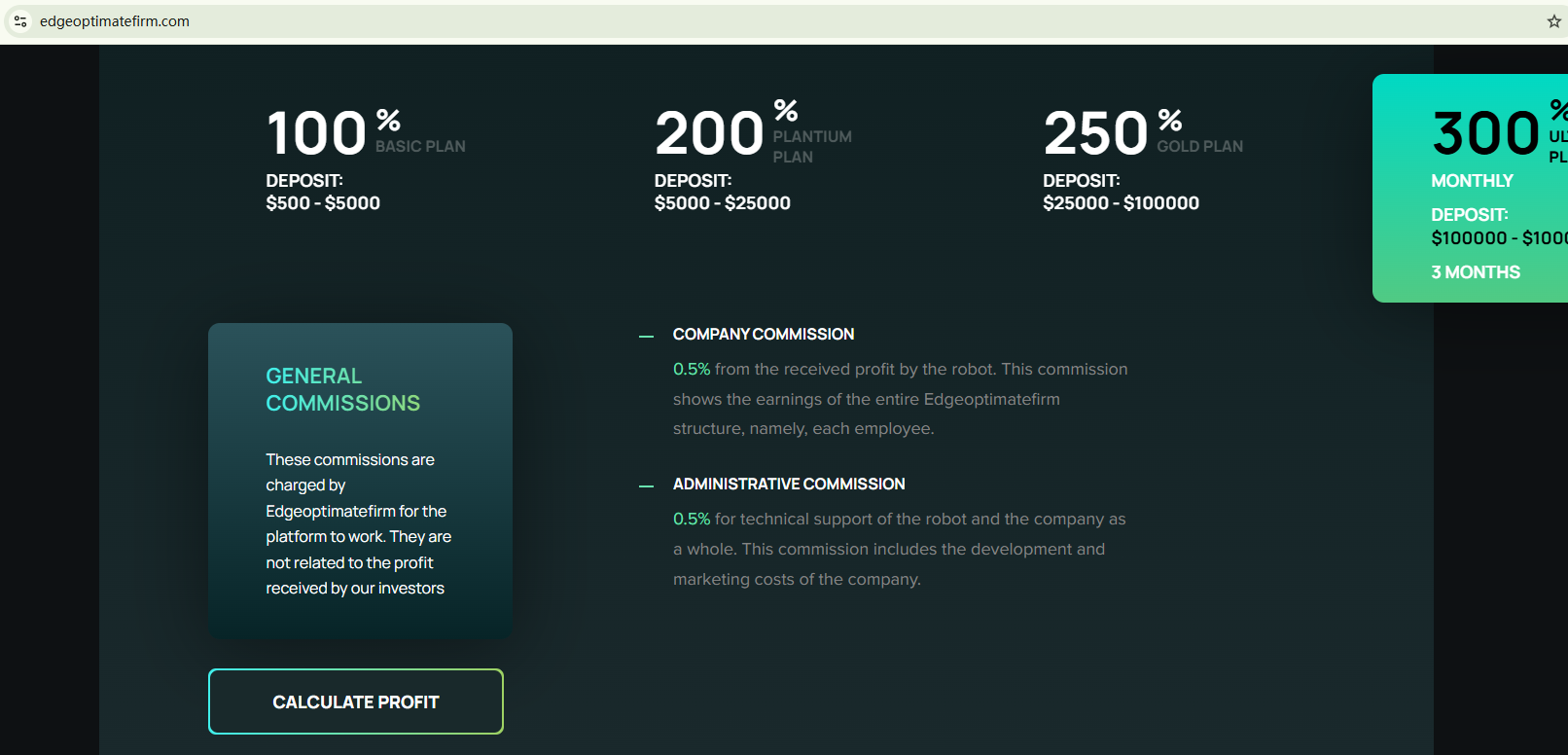Click the dash icon beside Company Commission

(646, 336)
